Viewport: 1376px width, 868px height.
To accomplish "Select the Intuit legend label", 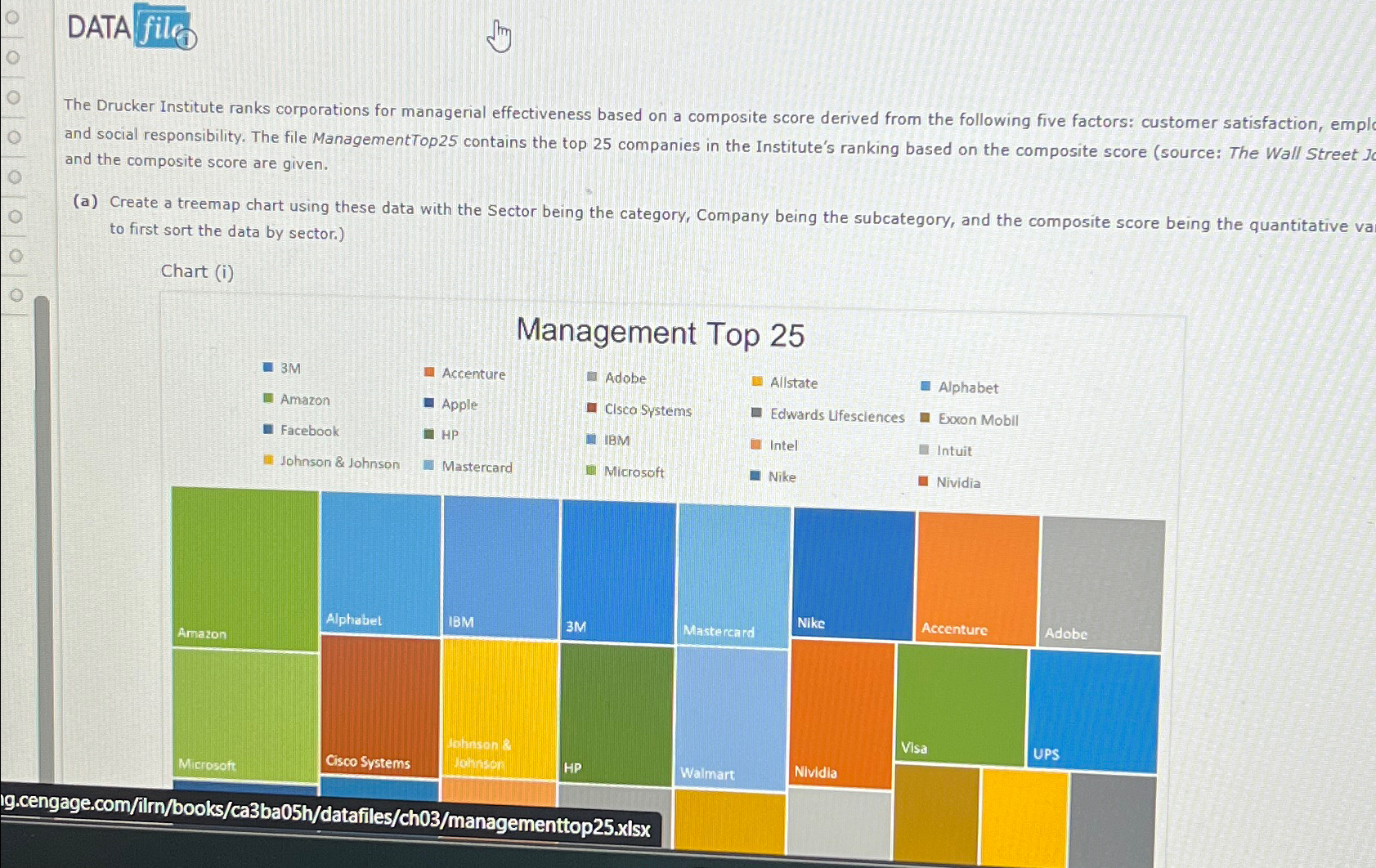I will point(954,450).
